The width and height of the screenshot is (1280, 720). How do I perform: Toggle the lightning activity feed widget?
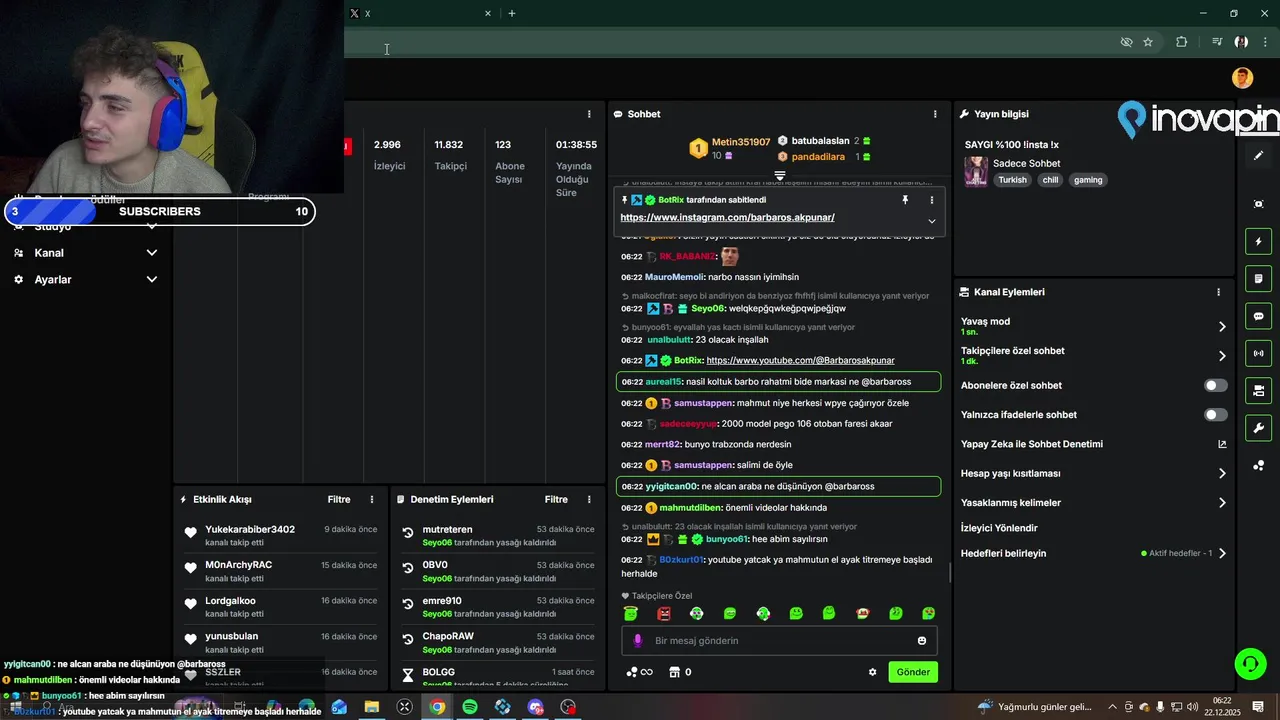click(1258, 242)
